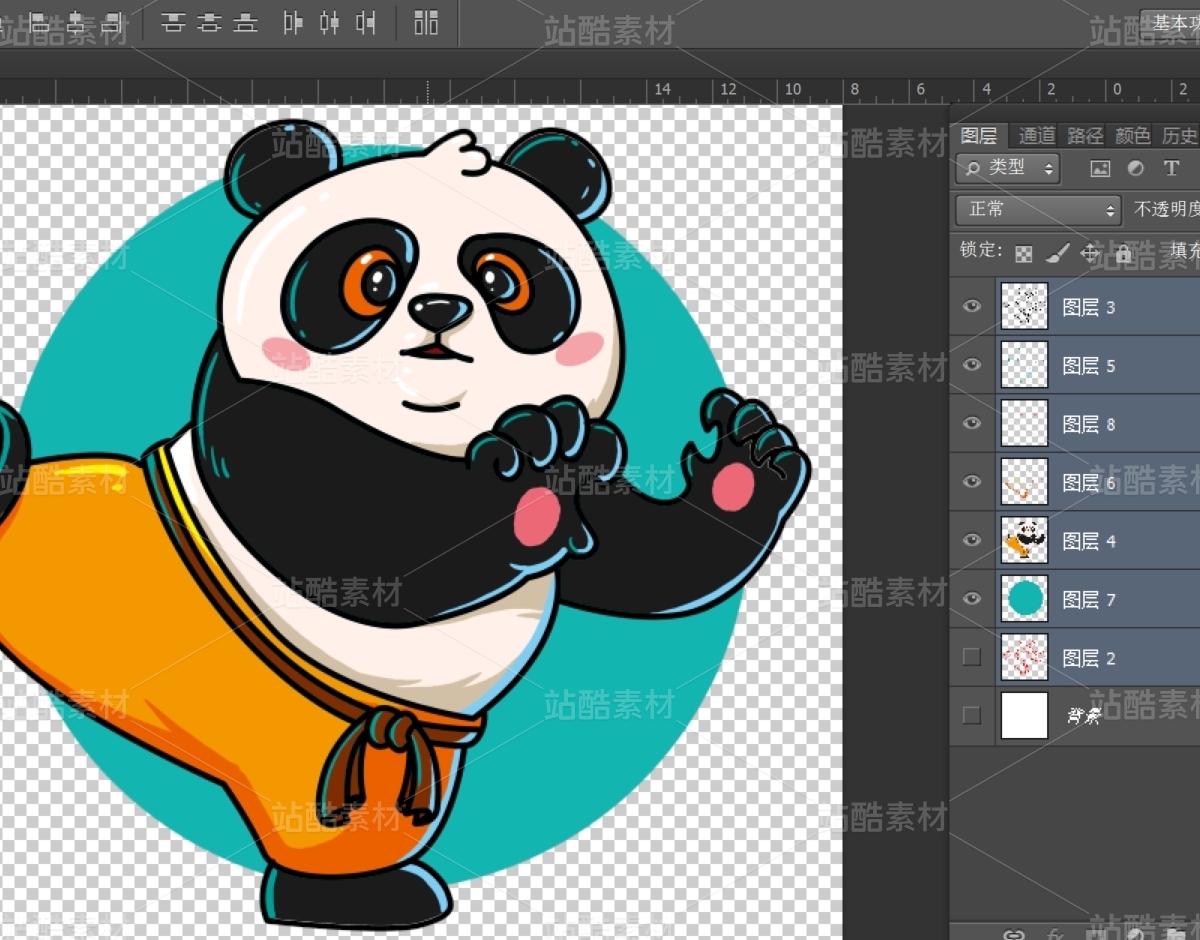
Task: Select layer name 图层 2
Action: [1089, 658]
